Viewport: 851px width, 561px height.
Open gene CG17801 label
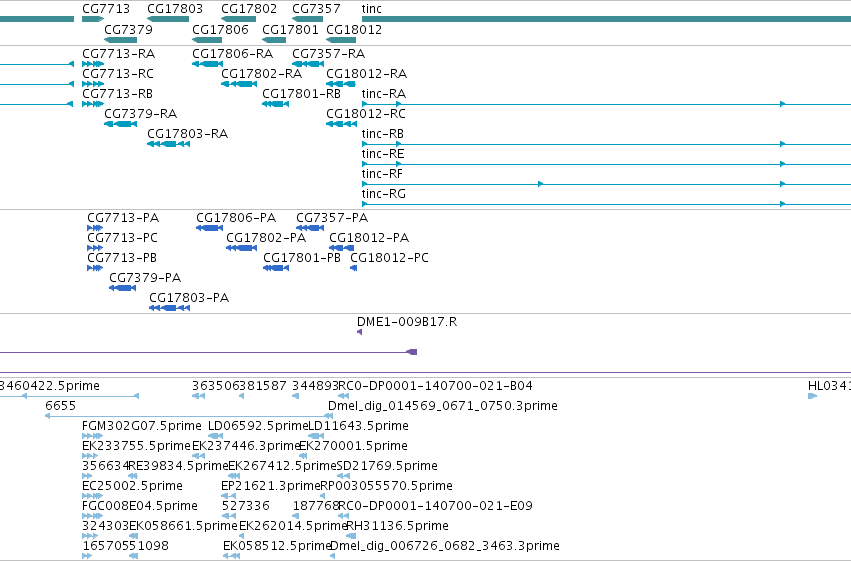pyautogui.click(x=290, y=29)
